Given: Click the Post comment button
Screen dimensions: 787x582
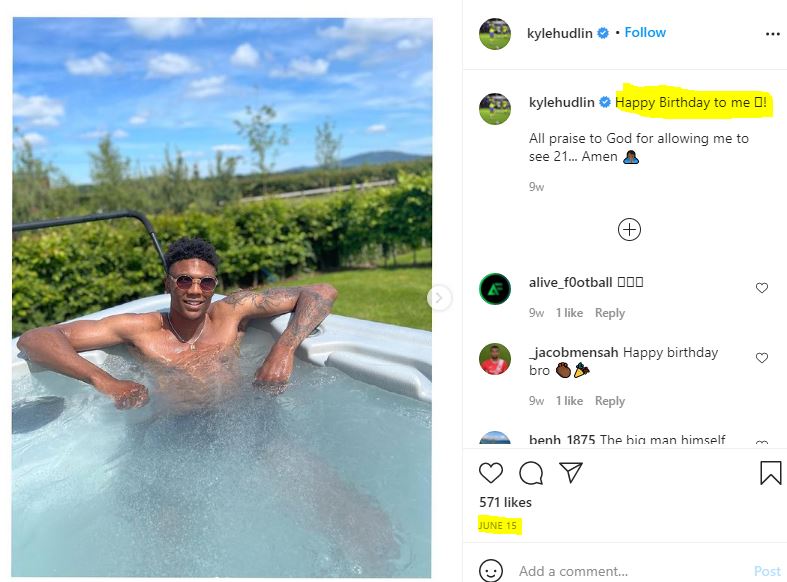Looking at the screenshot, I should (767, 571).
